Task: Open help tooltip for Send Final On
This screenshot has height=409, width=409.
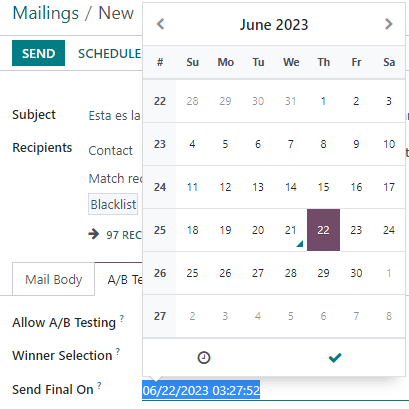Action: (x=99, y=385)
